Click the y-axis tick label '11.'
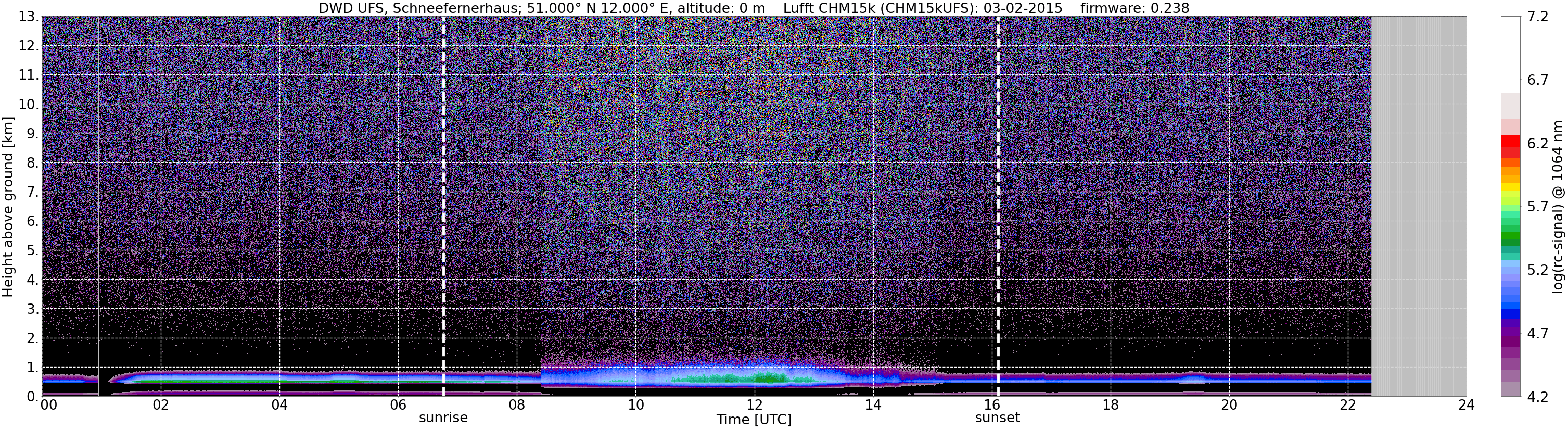The image size is (1568, 430). pyautogui.click(x=29, y=75)
